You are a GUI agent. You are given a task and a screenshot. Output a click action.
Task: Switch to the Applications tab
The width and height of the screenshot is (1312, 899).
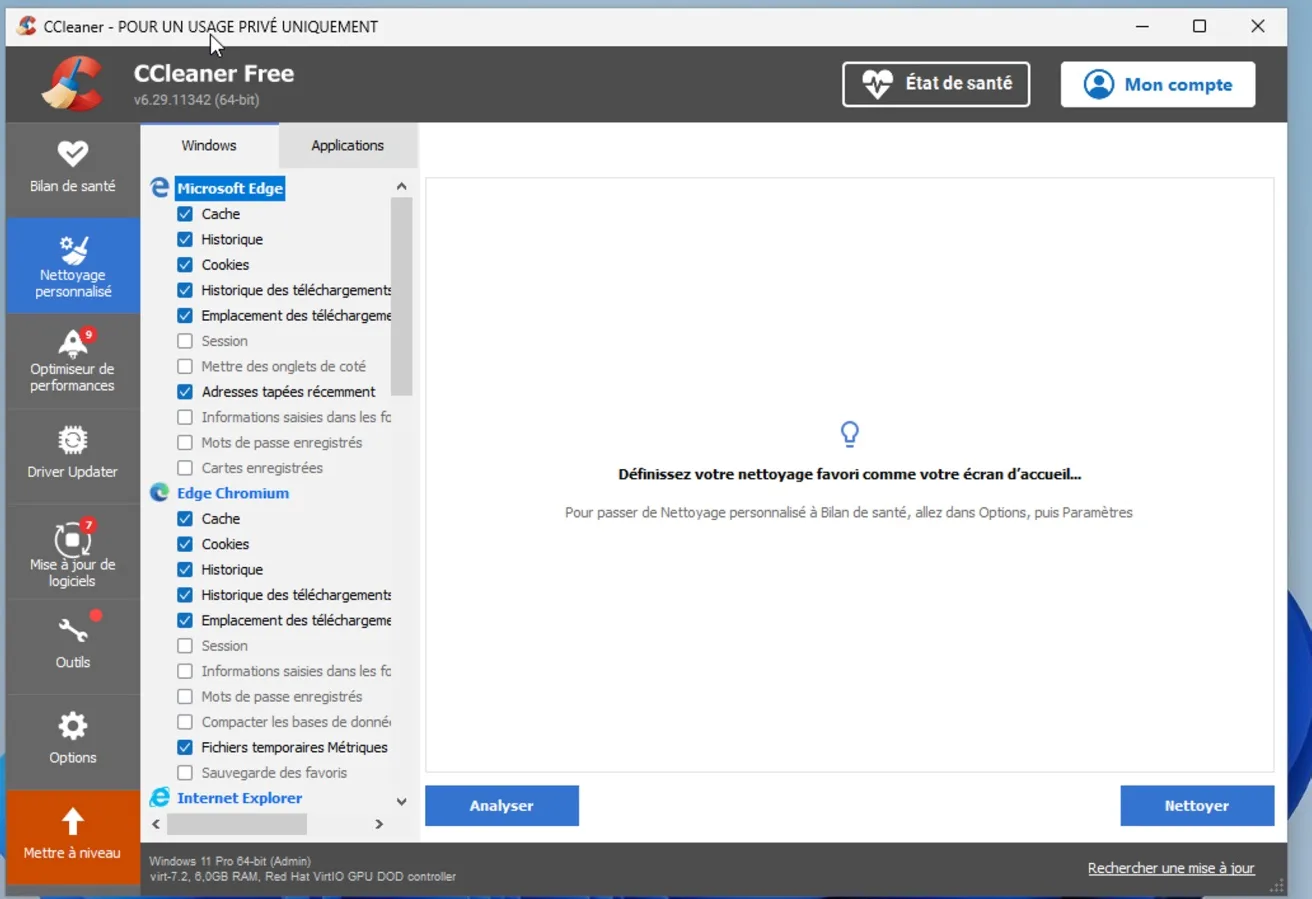pos(347,145)
